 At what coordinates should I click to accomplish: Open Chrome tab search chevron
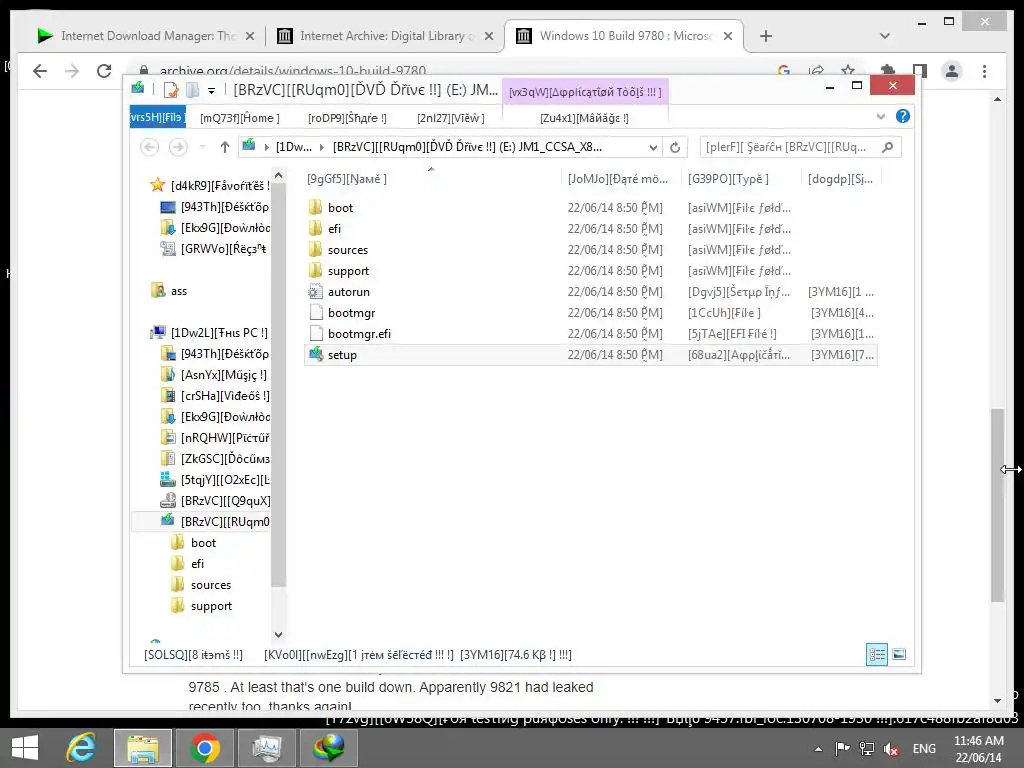coord(884,36)
